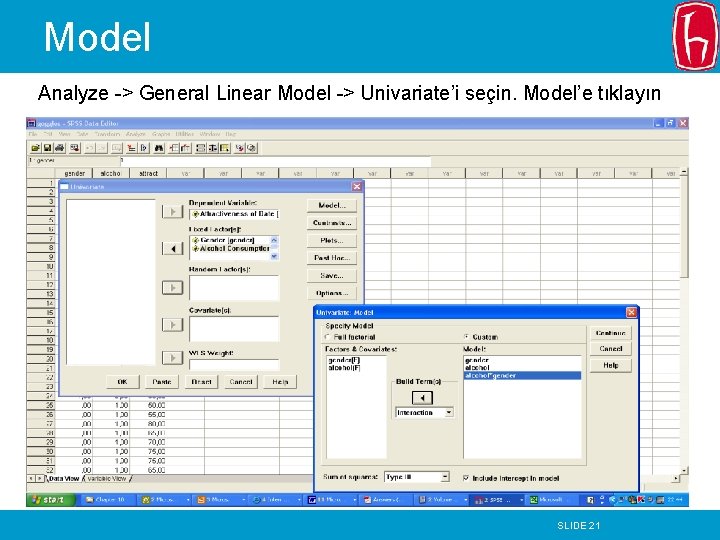720x540 pixels.
Task: Click up arrow of Fixed Factor(s) list
Action: tap(274, 240)
